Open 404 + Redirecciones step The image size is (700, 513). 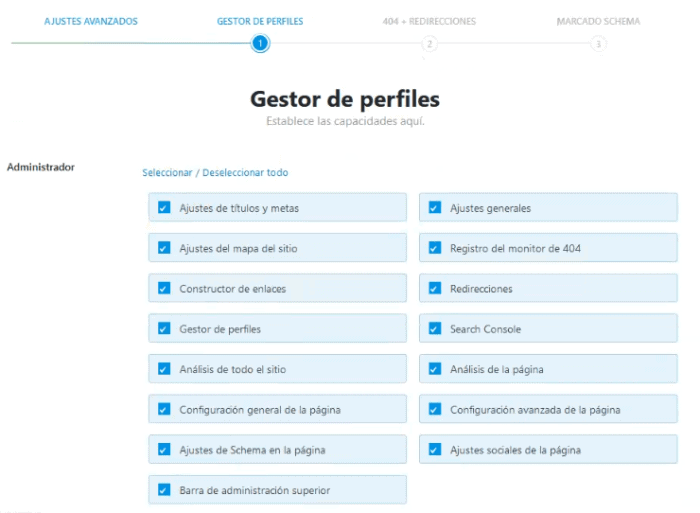pyautogui.click(x=429, y=21)
